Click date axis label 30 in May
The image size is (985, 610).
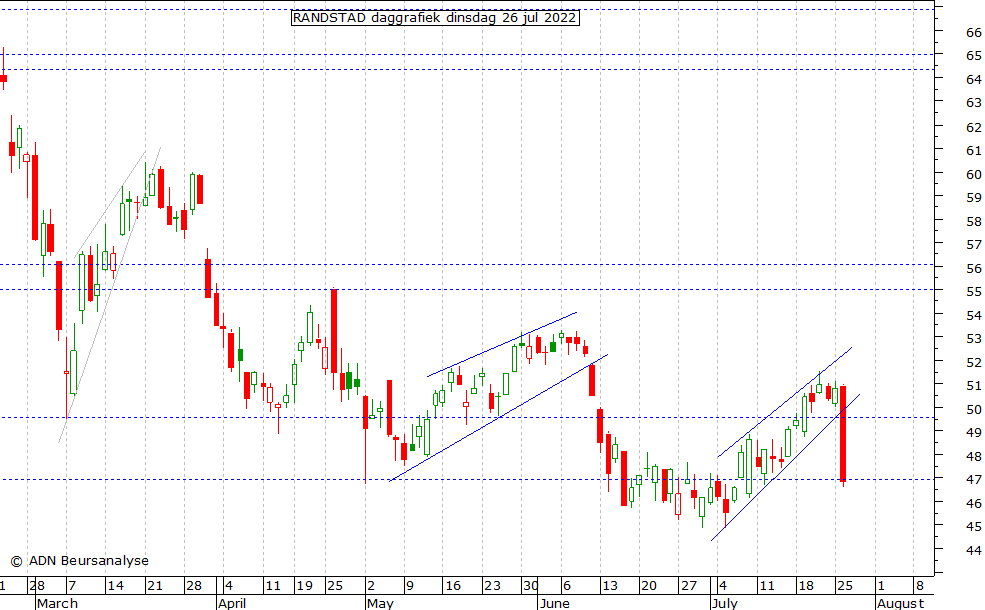point(530,586)
